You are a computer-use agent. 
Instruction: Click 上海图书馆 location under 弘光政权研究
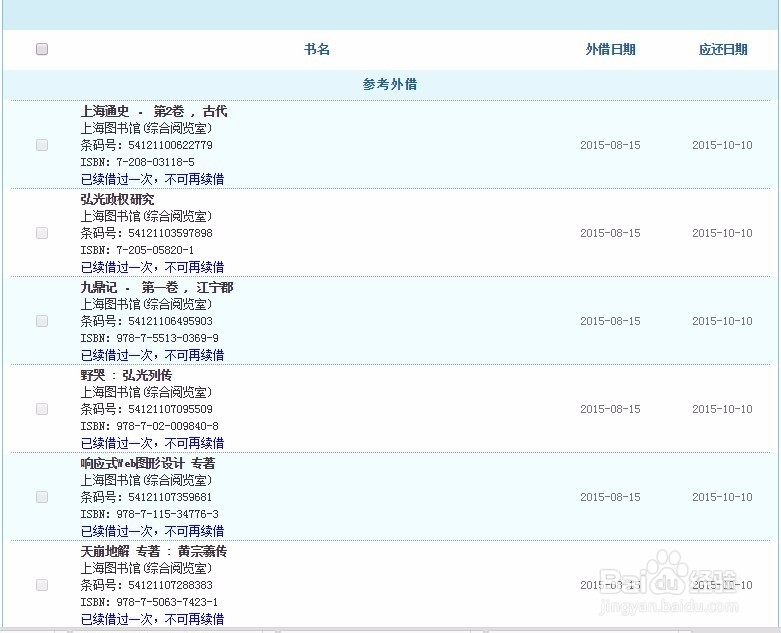[146, 216]
